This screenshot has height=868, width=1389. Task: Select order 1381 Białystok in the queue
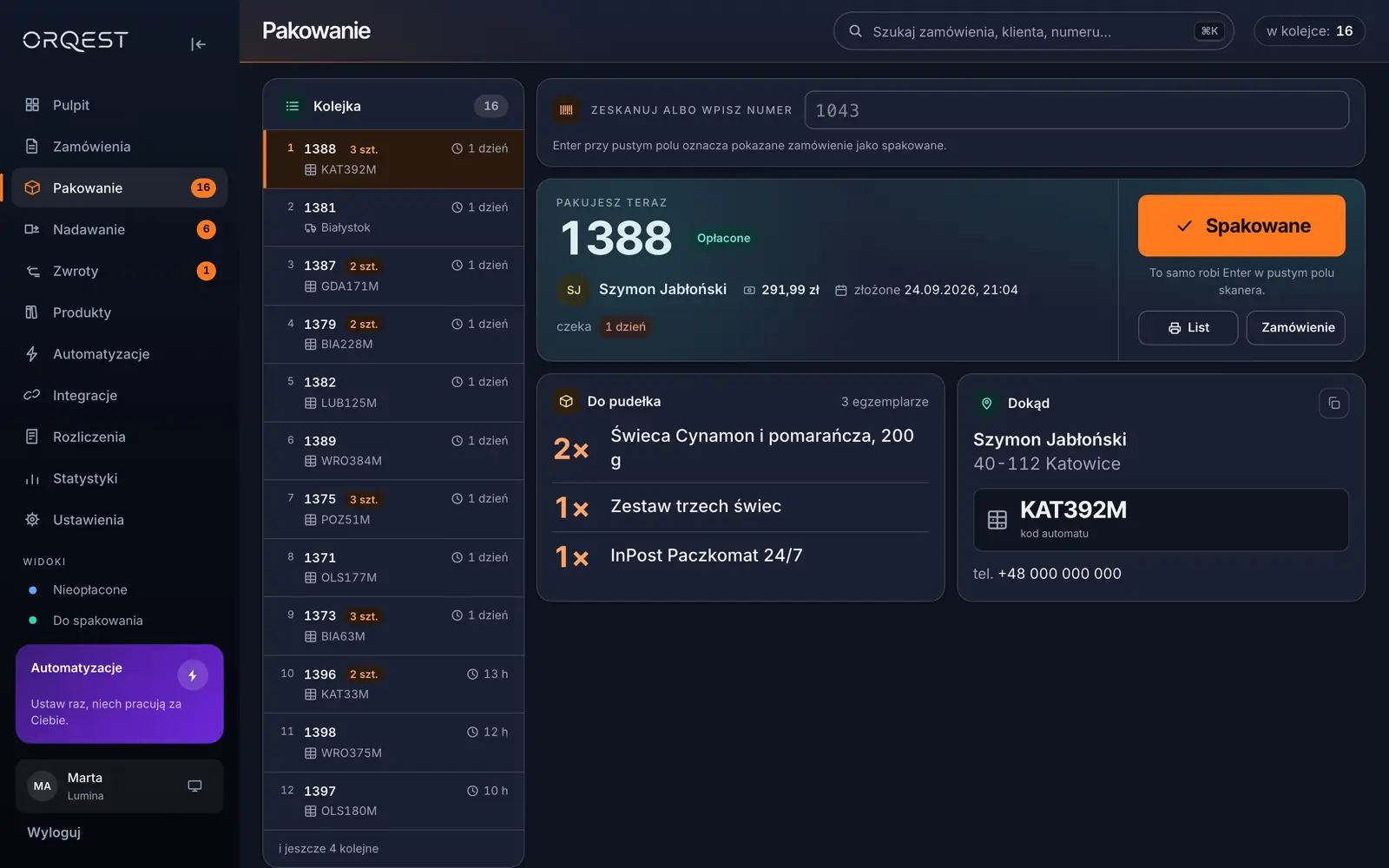tap(393, 217)
